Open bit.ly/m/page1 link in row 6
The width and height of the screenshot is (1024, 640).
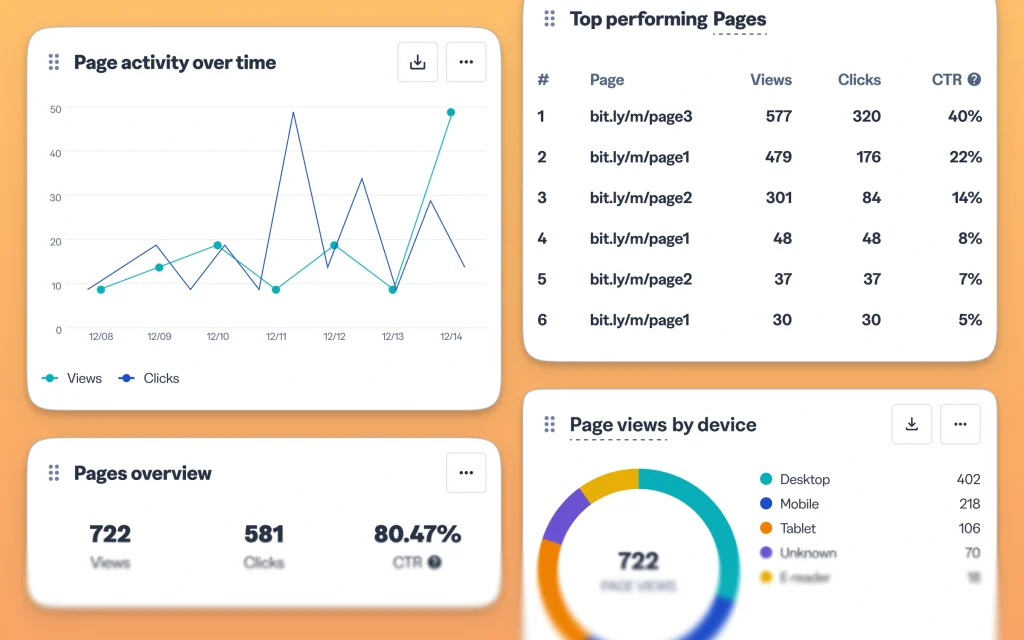click(x=639, y=320)
